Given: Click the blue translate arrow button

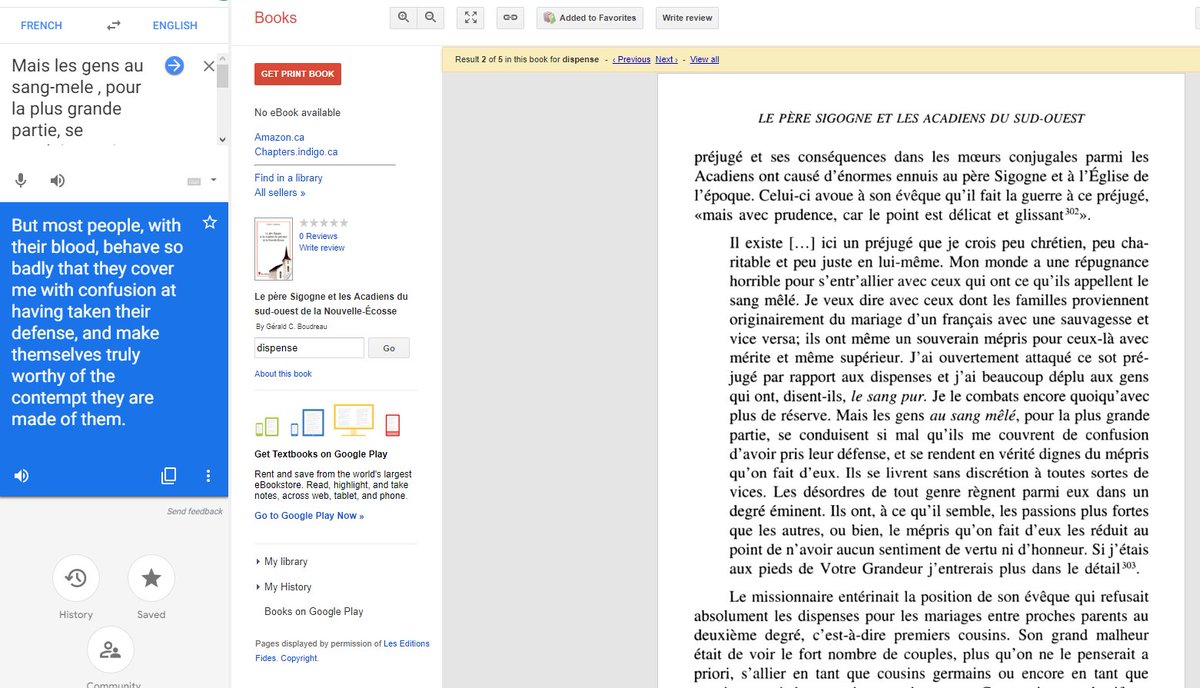Looking at the screenshot, I should (174, 66).
